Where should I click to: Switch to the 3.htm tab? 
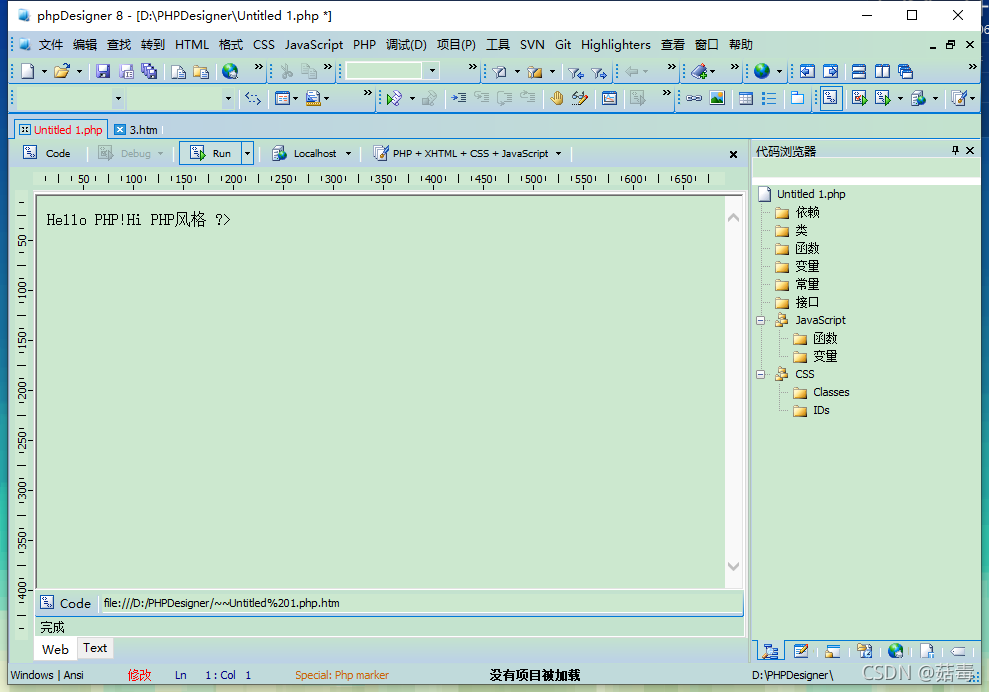click(x=136, y=130)
